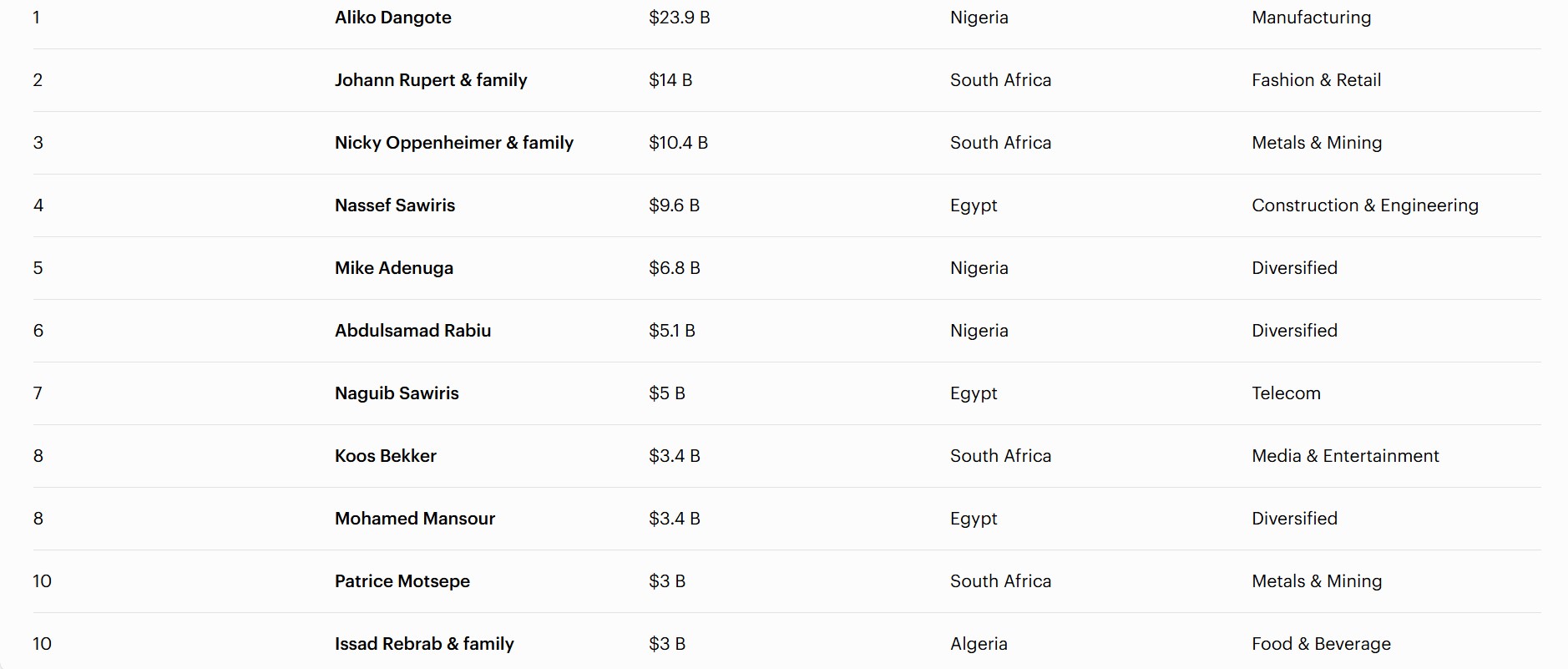This screenshot has width=1568, height=669.
Task: Select the Manufacturing industry cell
Action: pyautogui.click(x=1311, y=18)
